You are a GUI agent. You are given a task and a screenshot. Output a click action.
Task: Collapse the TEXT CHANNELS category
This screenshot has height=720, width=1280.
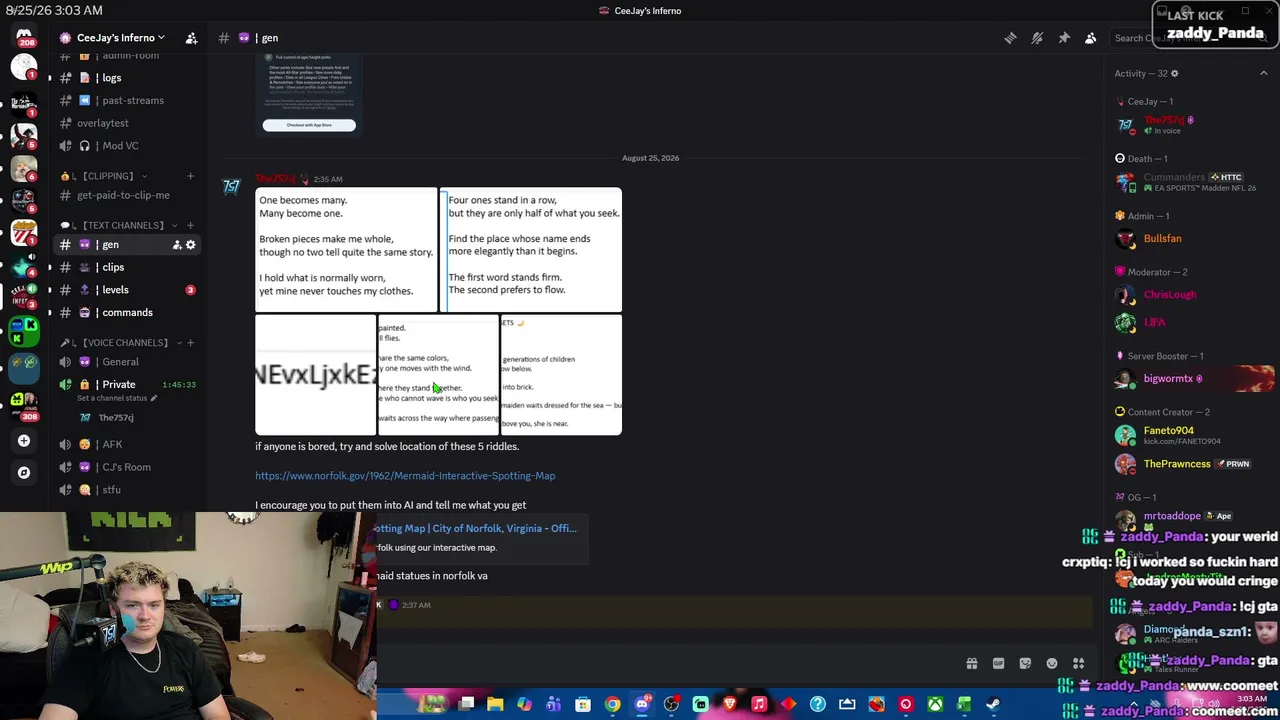(122, 225)
